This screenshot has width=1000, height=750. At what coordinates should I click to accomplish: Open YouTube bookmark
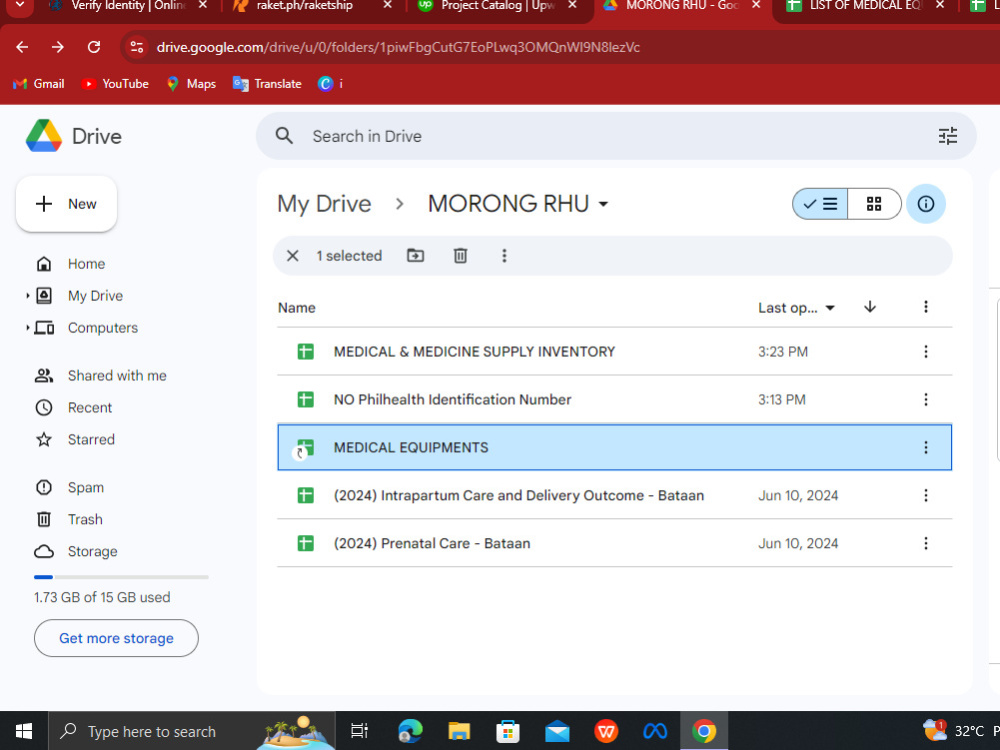(115, 84)
